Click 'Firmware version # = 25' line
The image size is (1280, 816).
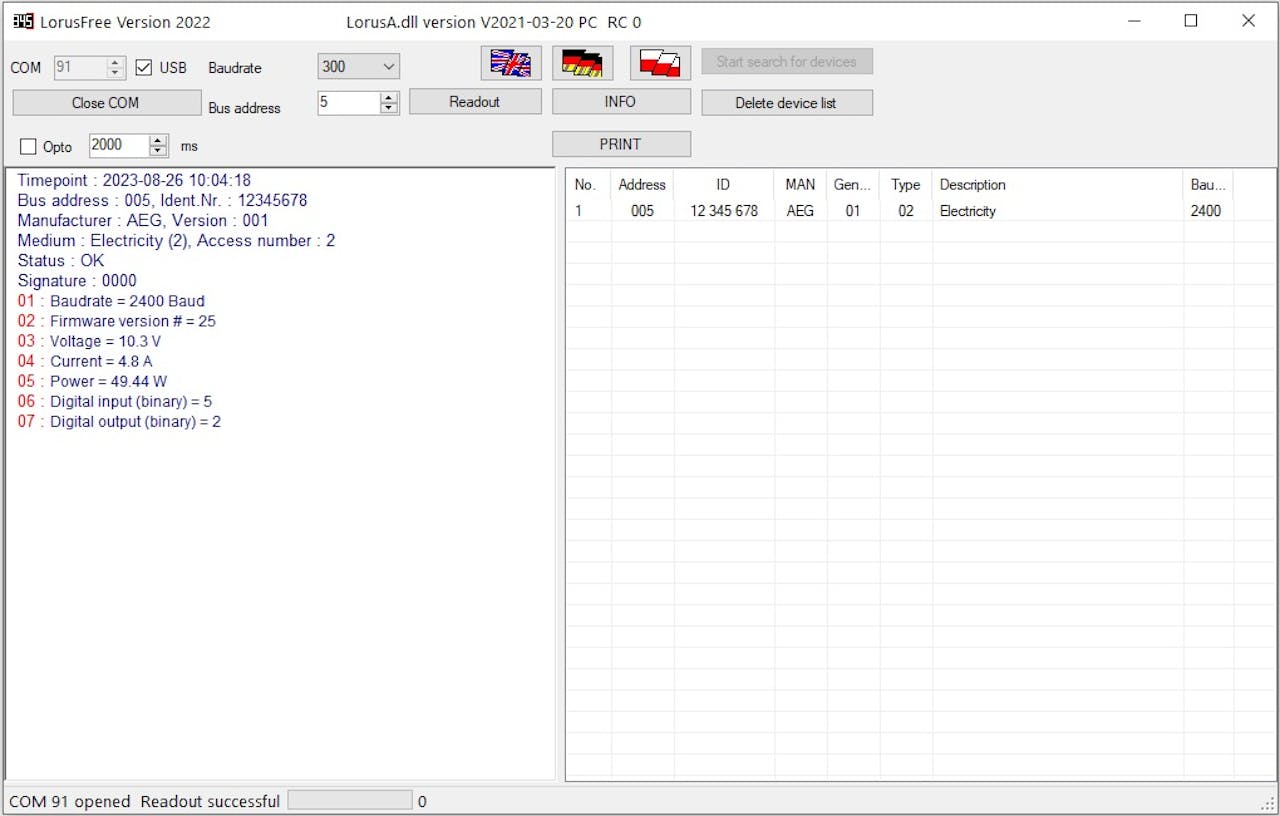point(116,321)
